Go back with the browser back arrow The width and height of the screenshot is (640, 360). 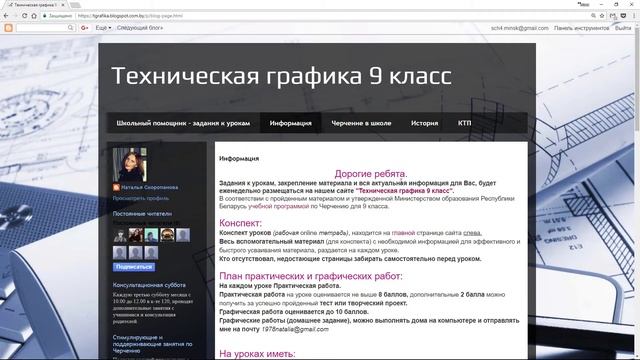point(6,16)
